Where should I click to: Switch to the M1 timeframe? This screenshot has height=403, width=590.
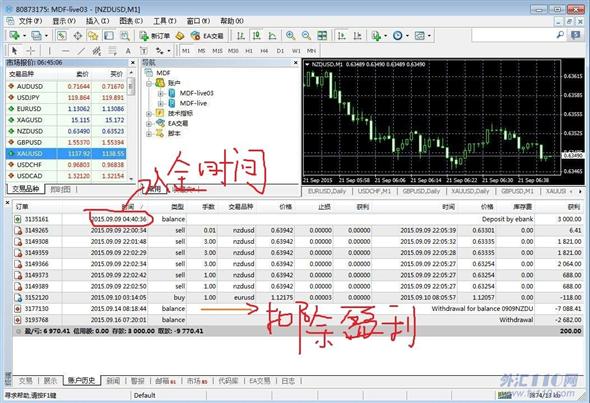[186, 50]
